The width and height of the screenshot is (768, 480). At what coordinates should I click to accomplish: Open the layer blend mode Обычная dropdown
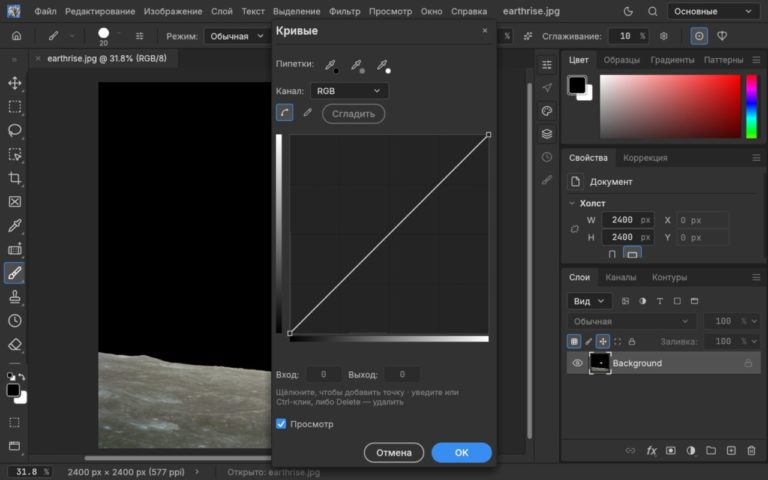click(x=631, y=321)
